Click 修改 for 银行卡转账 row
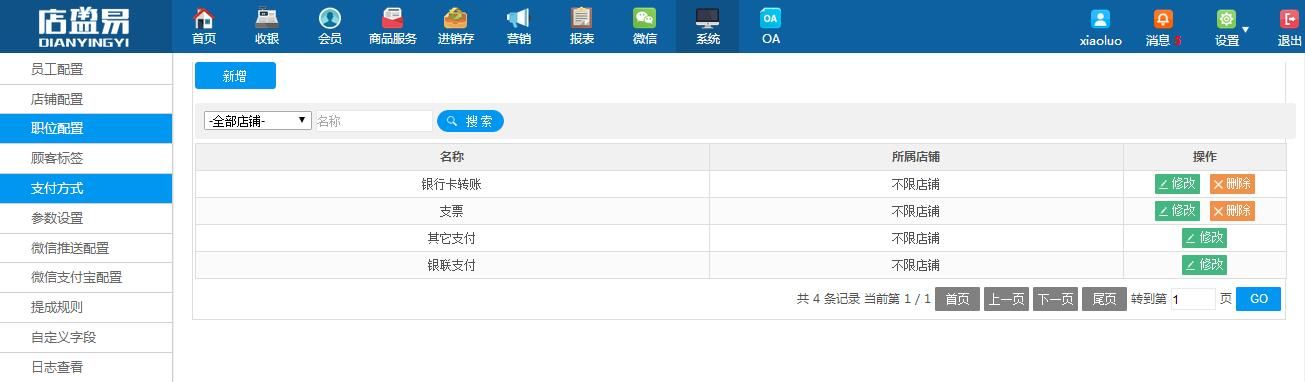 tap(1177, 184)
